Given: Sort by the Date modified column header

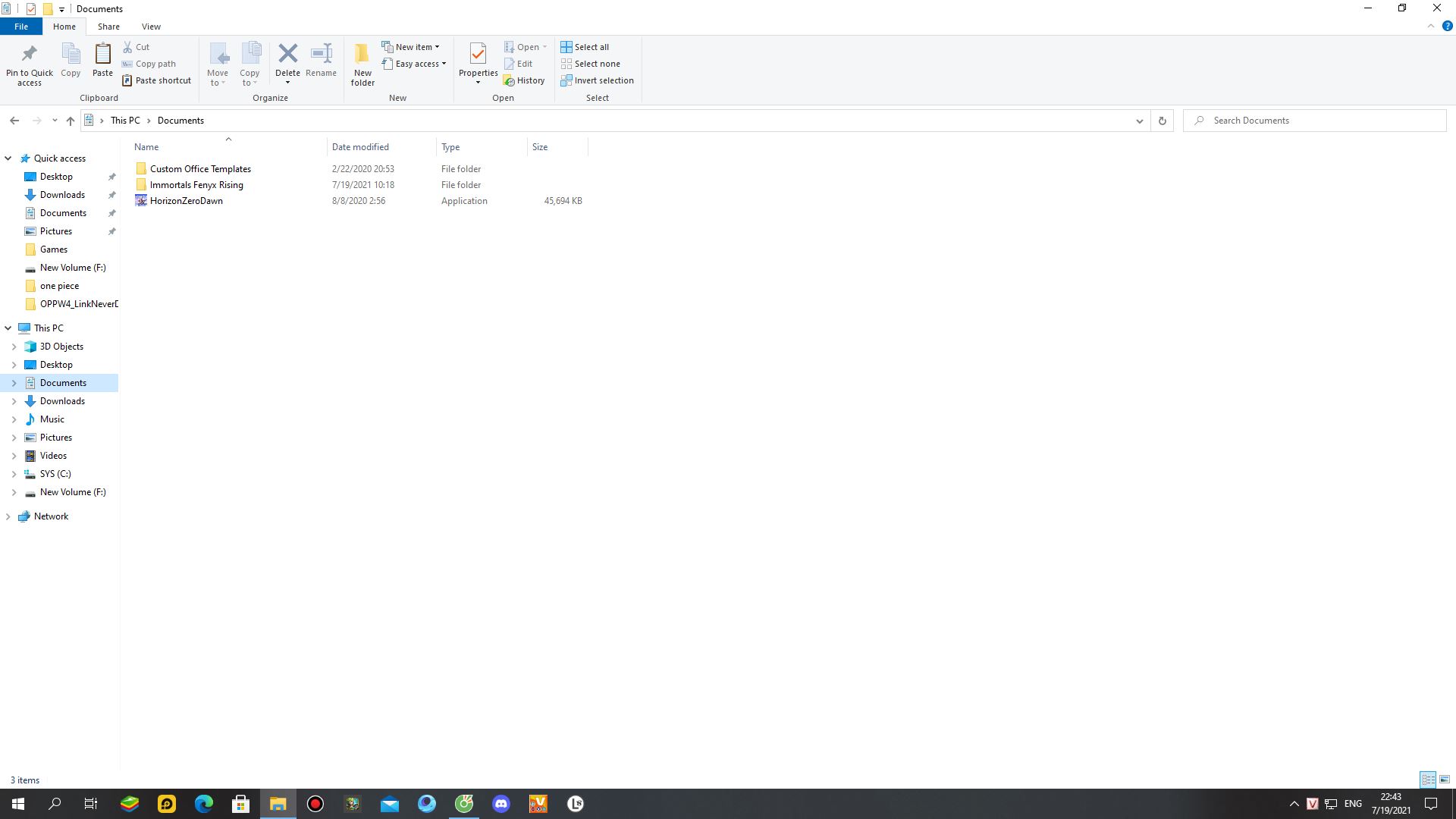Looking at the screenshot, I should click(360, 147).
